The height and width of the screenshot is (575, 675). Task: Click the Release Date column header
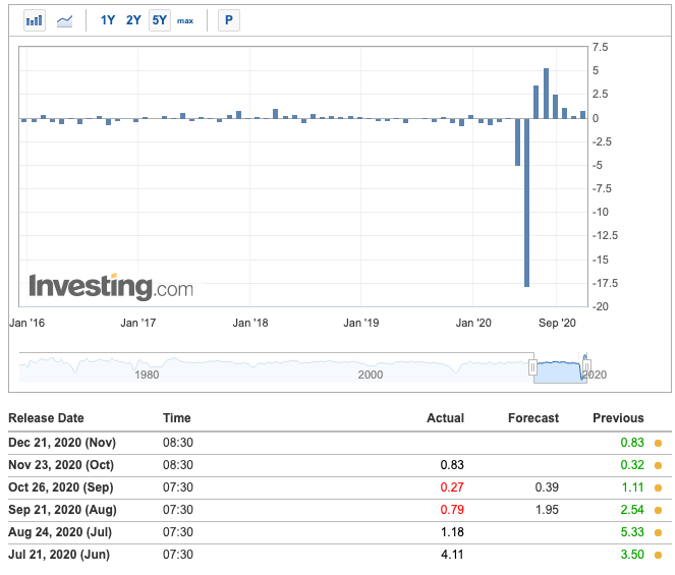[x=46, y=418]
